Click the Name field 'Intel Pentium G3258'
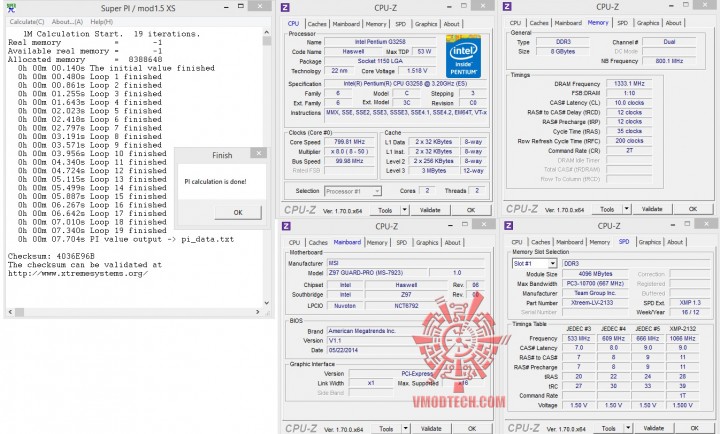Viewport: 720px width, 434px height. coord(380,42)
